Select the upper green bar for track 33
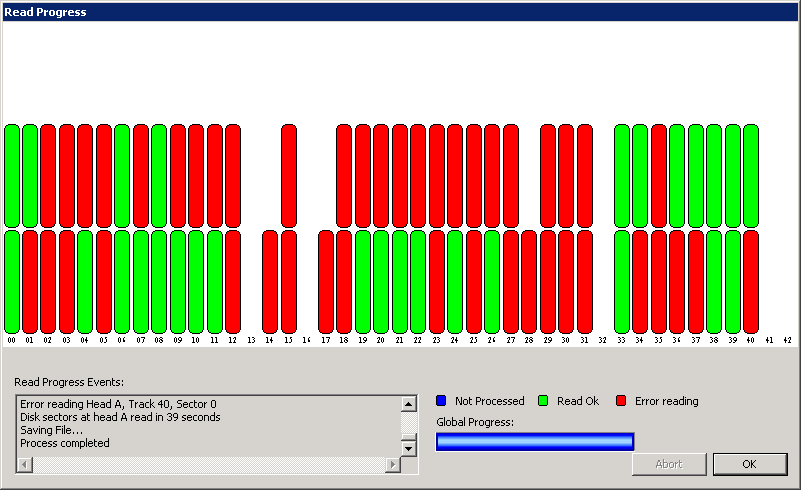The width and height of the screenshot is (801, 490). click(x=622, y=176)
